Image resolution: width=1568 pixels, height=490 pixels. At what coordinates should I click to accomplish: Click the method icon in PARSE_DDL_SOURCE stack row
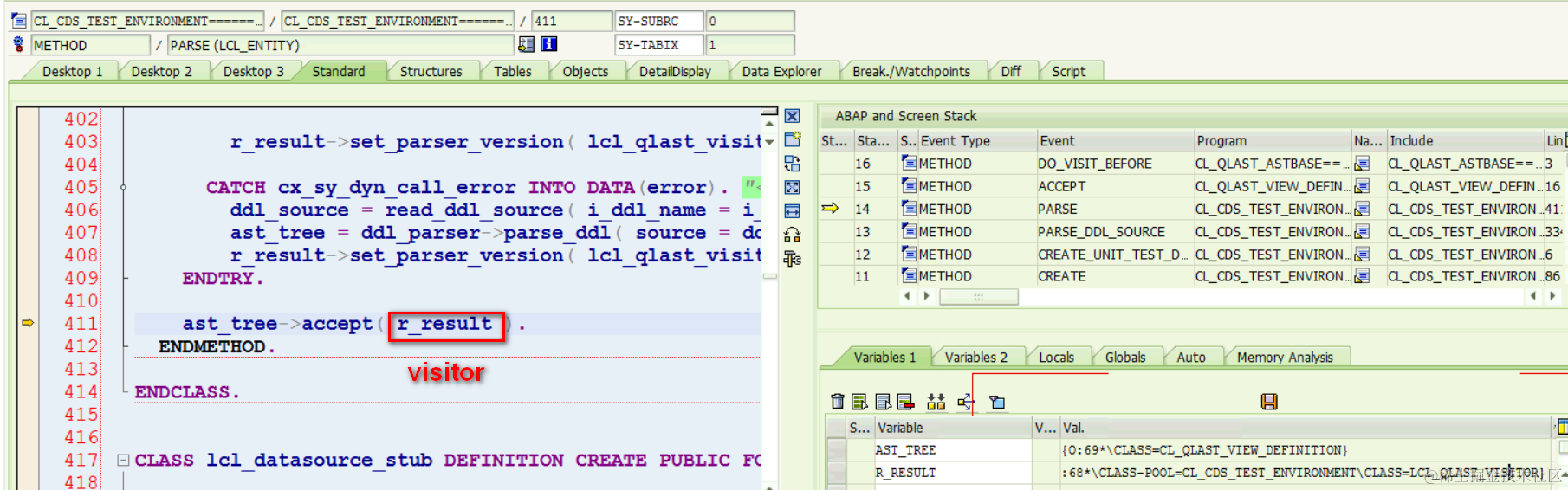tap(909, 231)
